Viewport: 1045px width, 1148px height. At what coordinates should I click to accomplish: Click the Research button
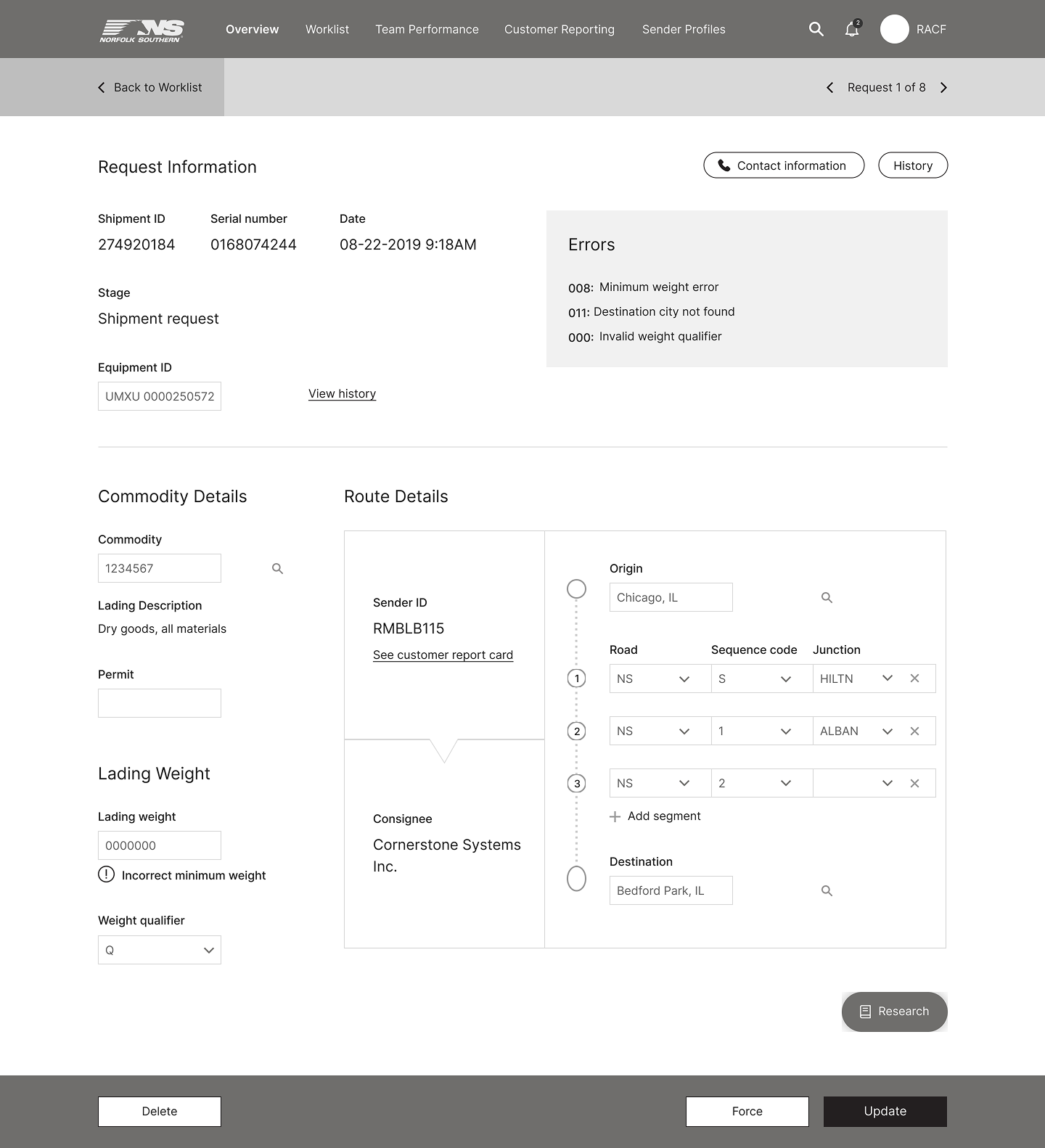point(895,1012)
